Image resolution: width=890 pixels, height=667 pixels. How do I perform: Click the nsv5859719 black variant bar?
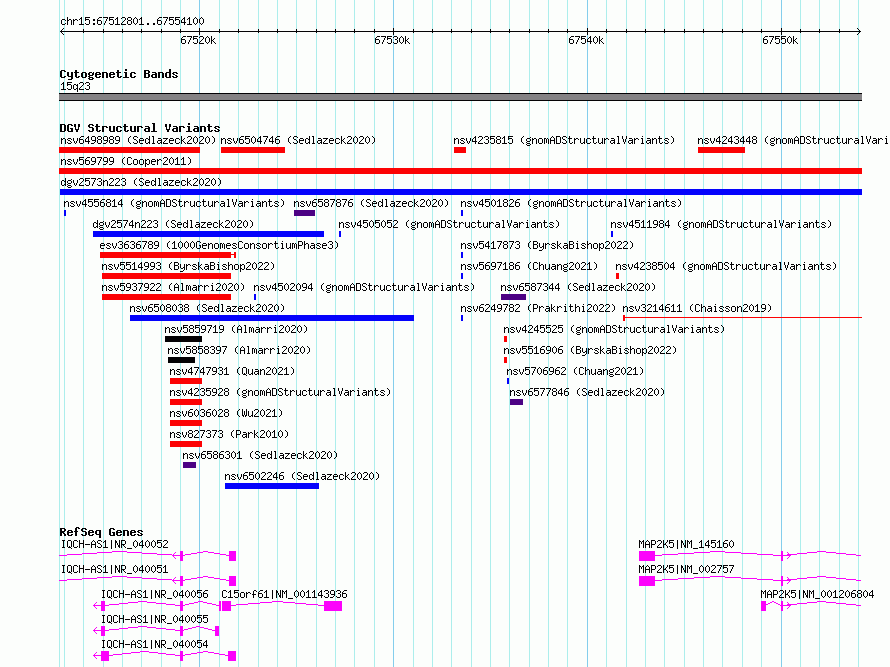click(x=183, y=339)
